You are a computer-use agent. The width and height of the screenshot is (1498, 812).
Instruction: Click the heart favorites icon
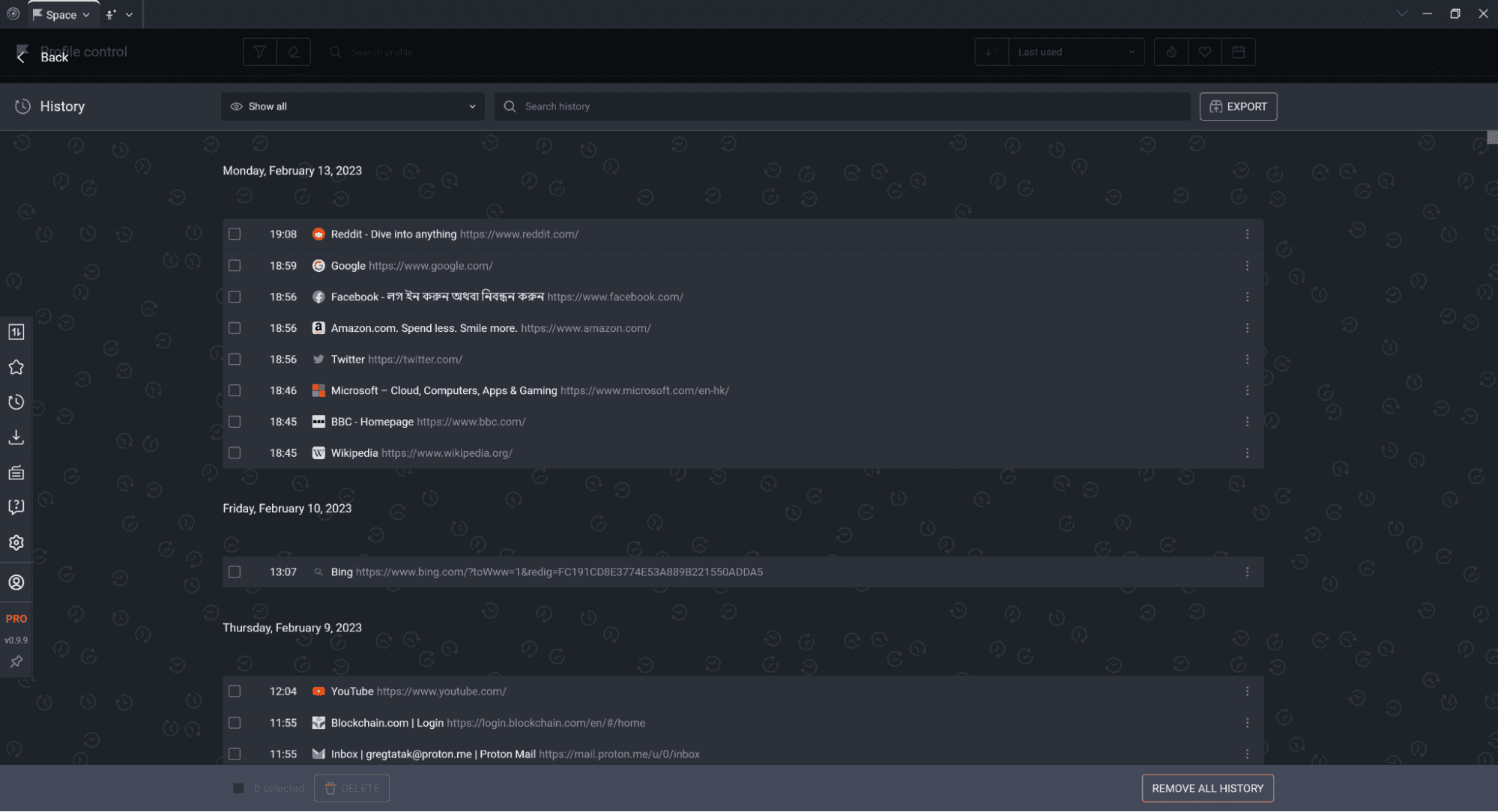tap(1205, 52)
